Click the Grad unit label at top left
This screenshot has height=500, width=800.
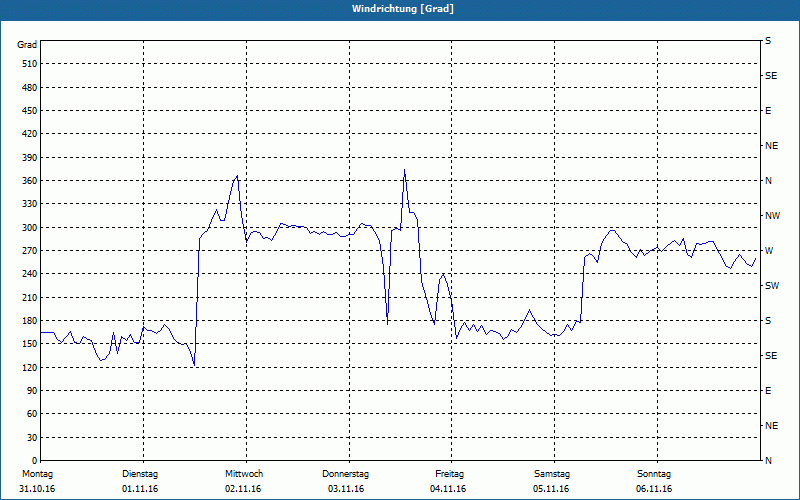27,45
